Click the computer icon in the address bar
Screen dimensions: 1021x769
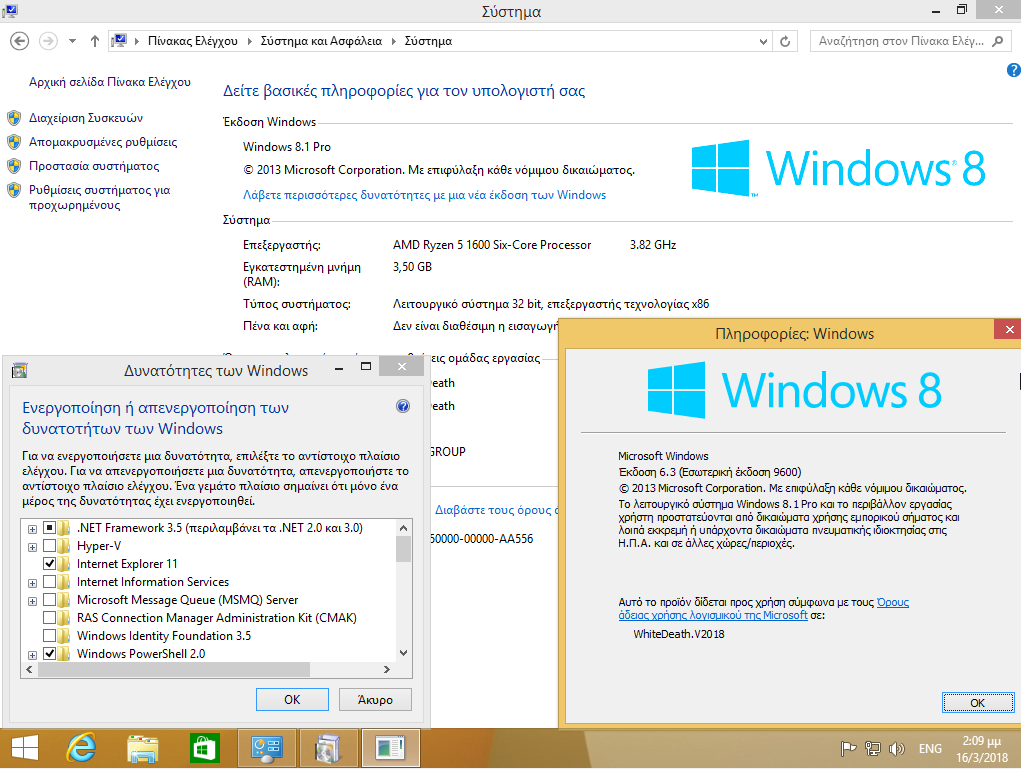119,41
